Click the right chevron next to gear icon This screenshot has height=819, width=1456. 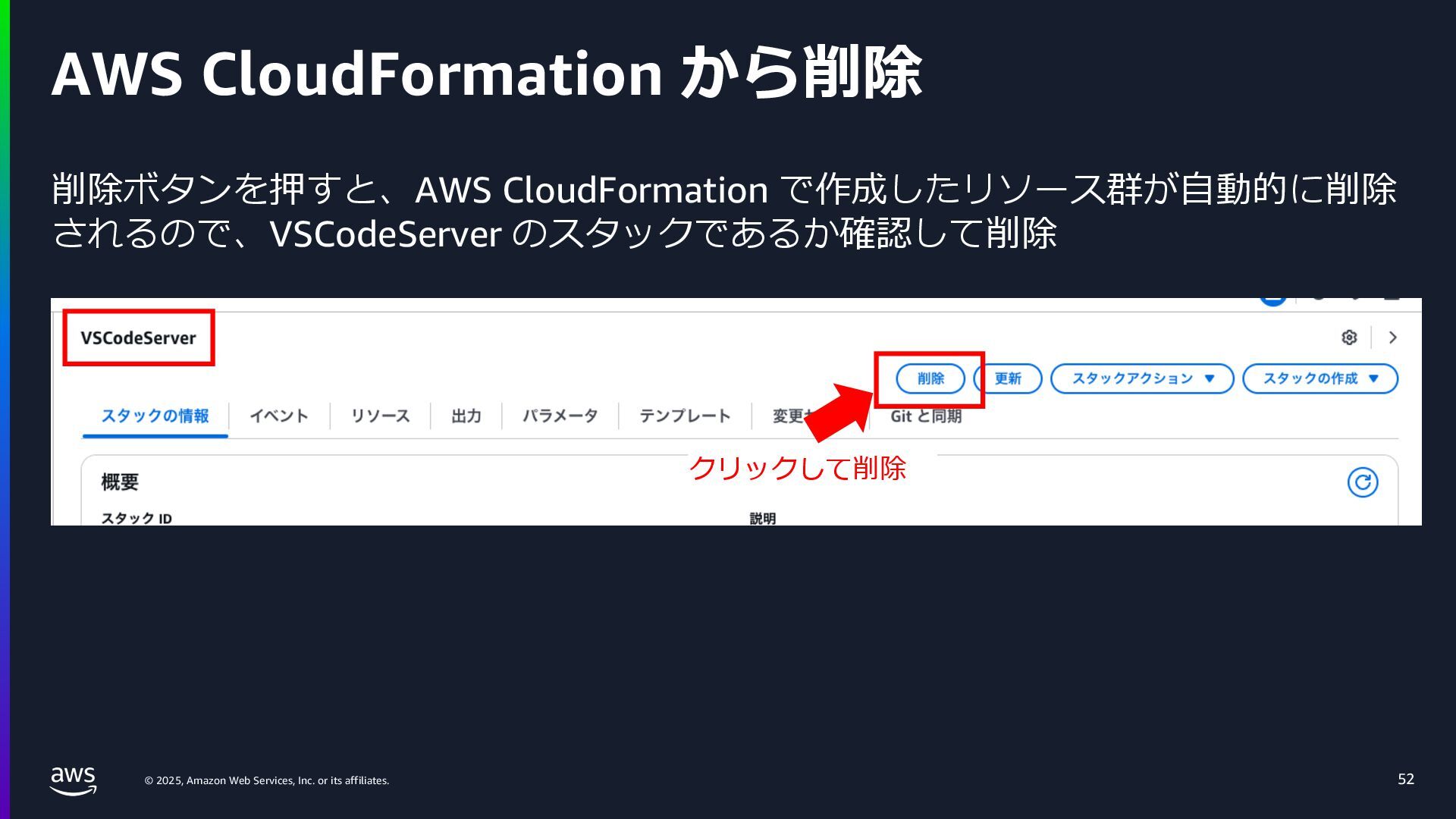click(1392, 337)
